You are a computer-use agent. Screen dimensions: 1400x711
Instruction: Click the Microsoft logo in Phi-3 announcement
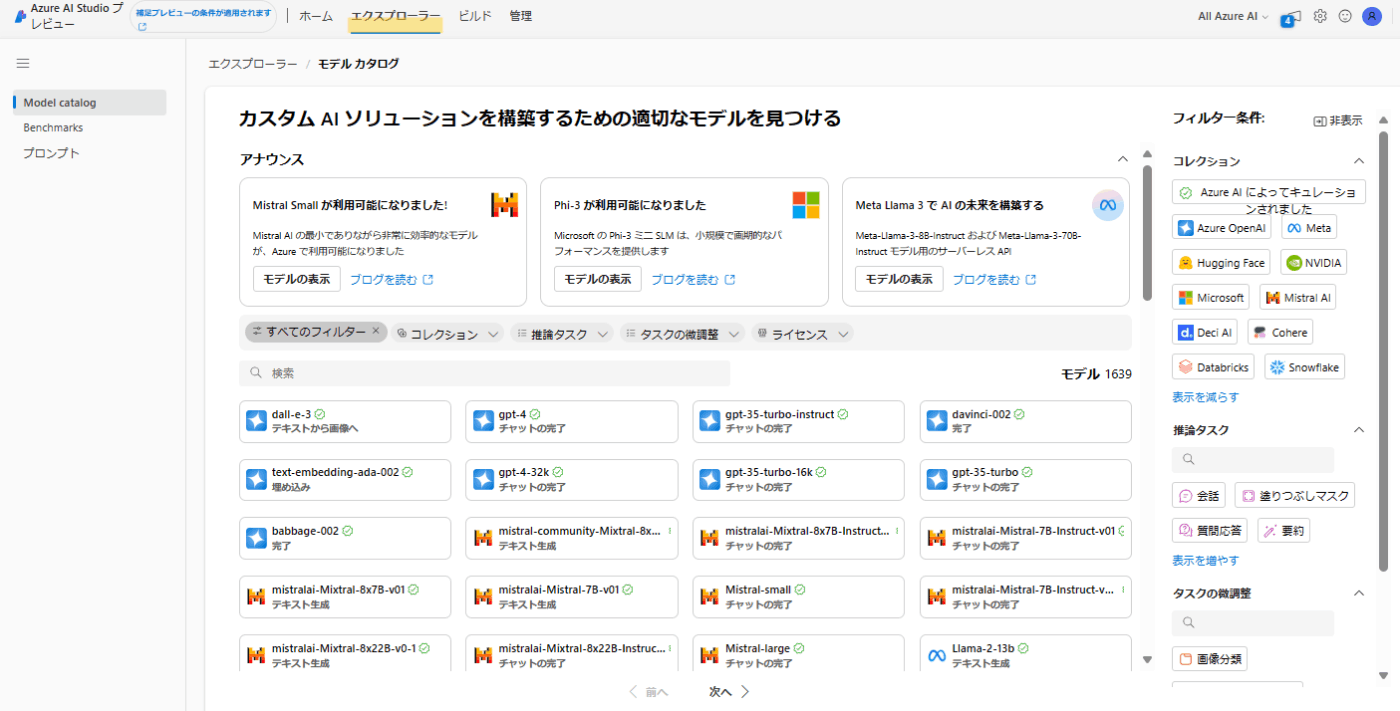coord(806,205)
